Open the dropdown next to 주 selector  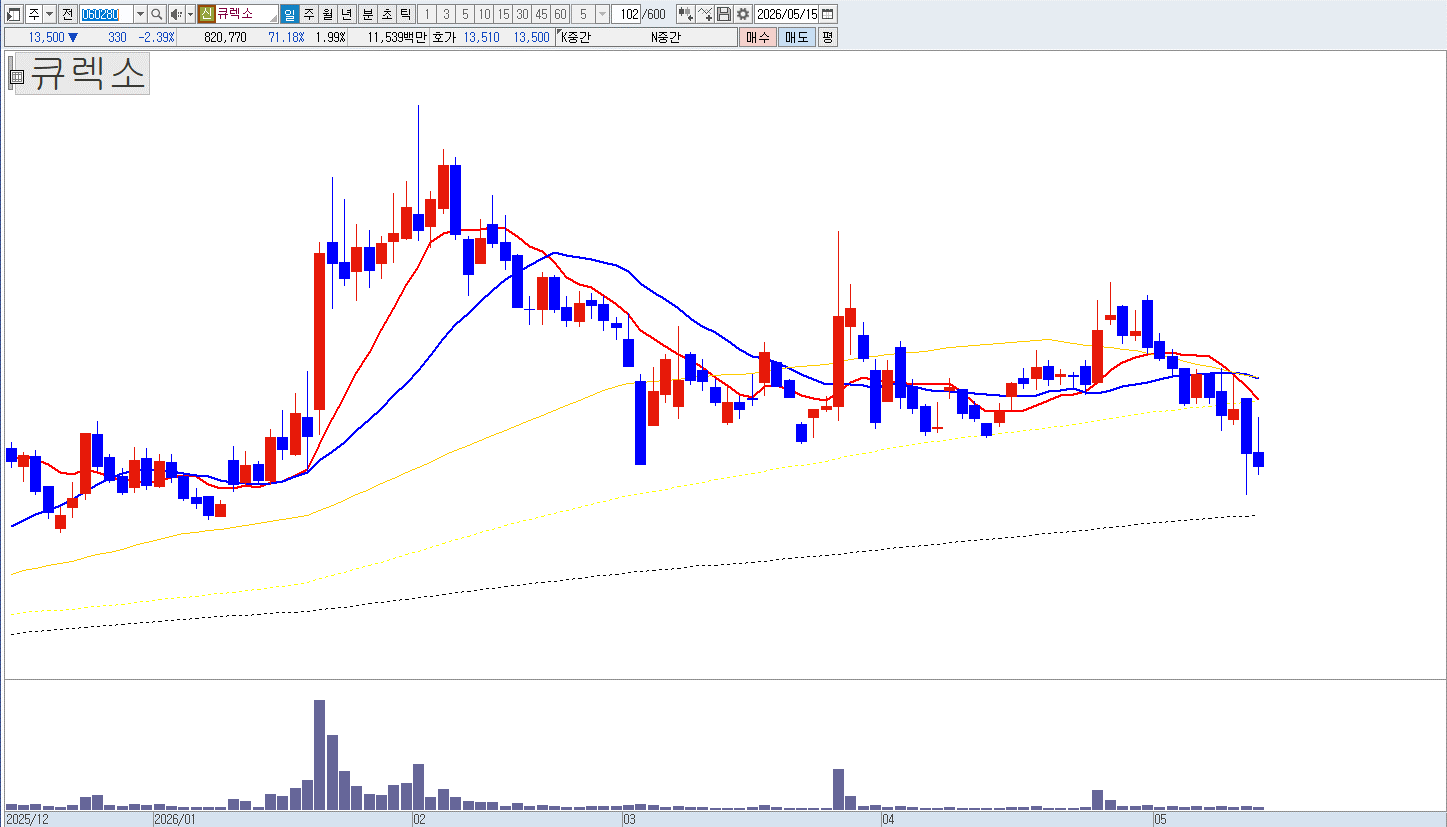[49, 14]
